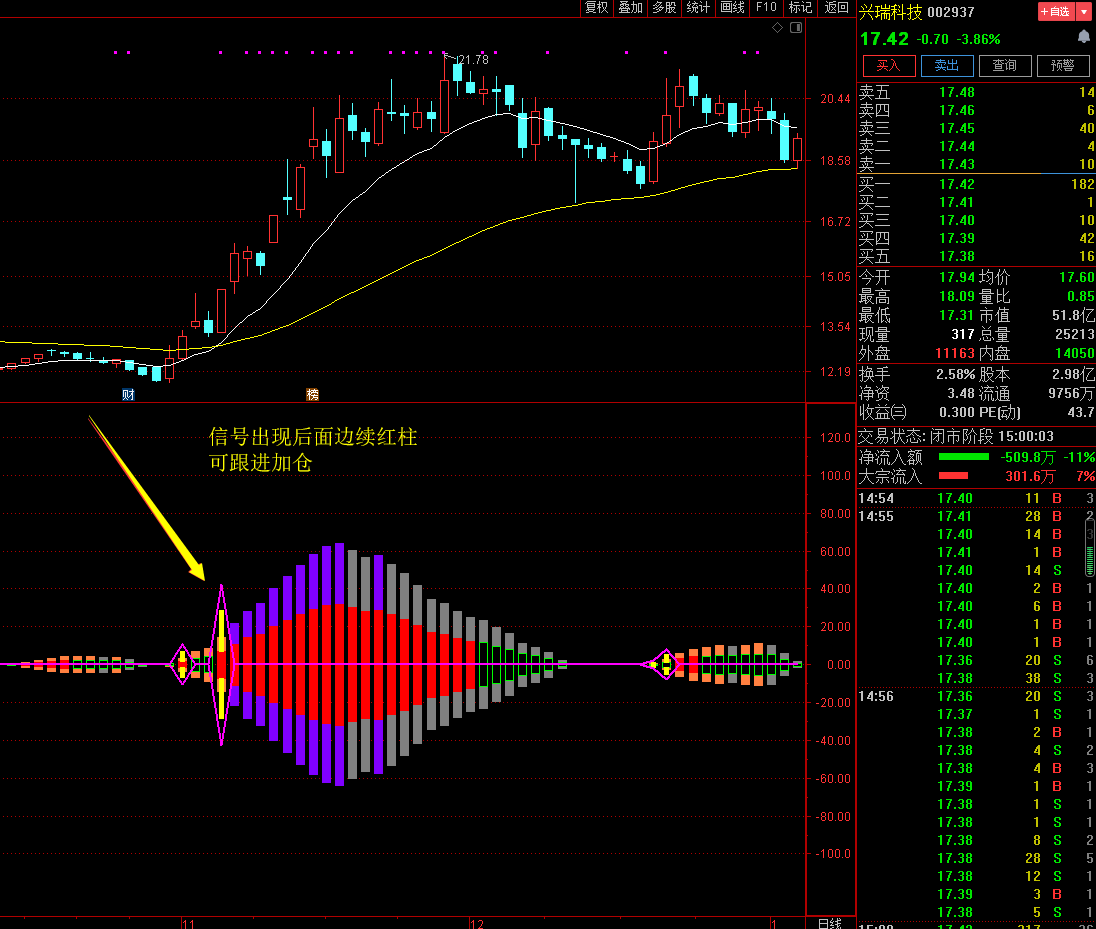Open the 自选 dropdown arrow

(1084, 12)
